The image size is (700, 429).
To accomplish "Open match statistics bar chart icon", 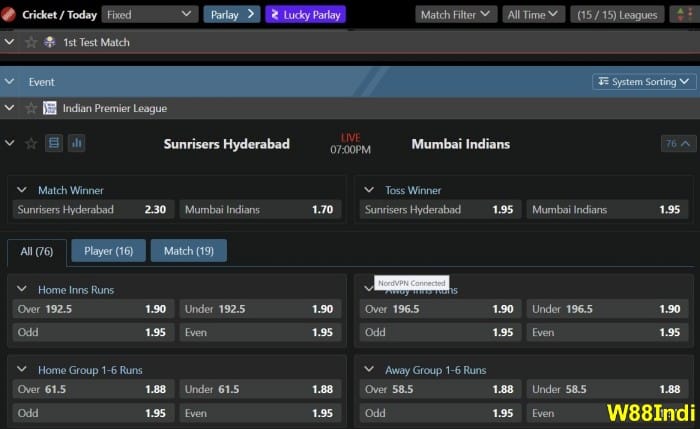I will coord(76,144).
